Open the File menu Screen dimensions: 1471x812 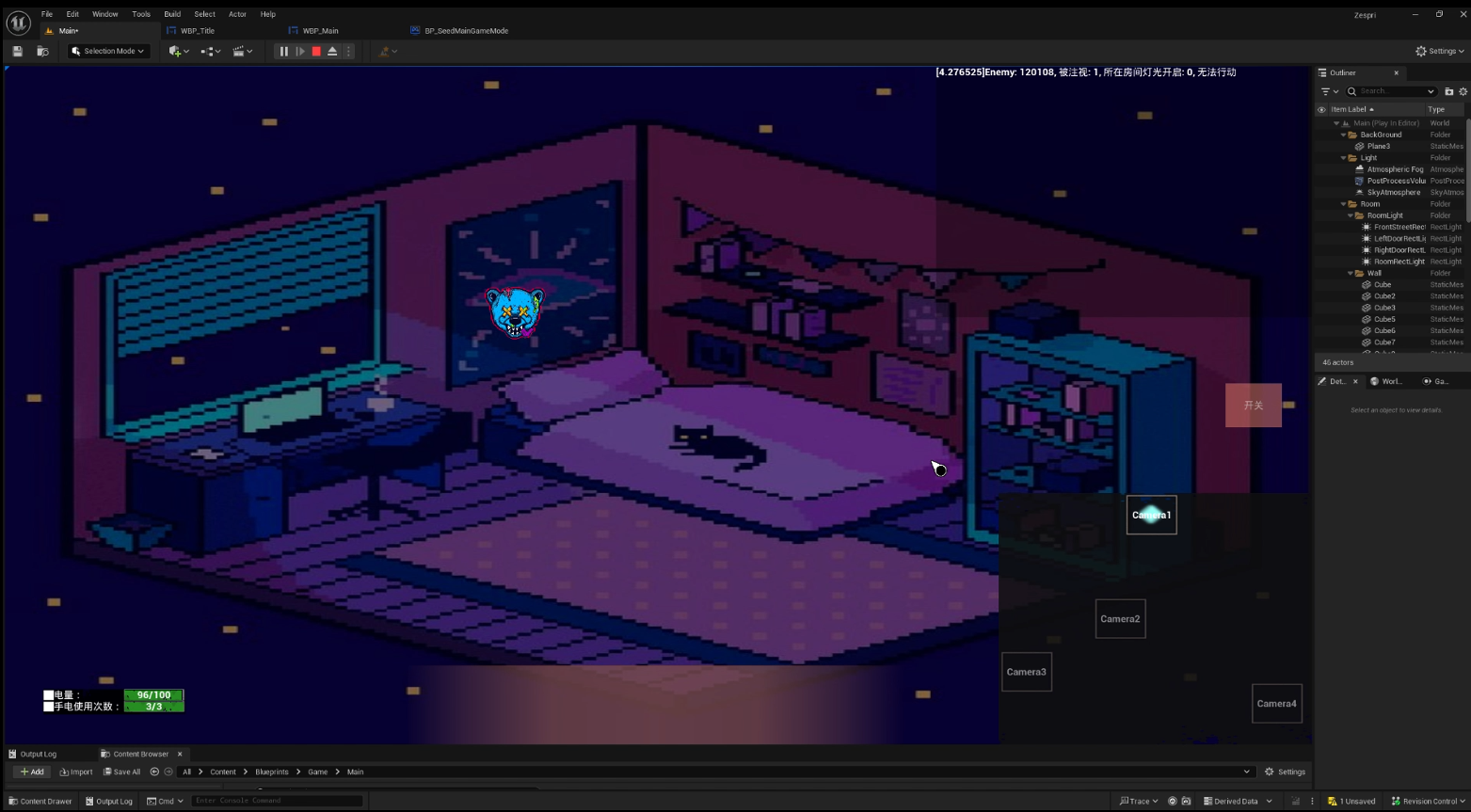47,14
